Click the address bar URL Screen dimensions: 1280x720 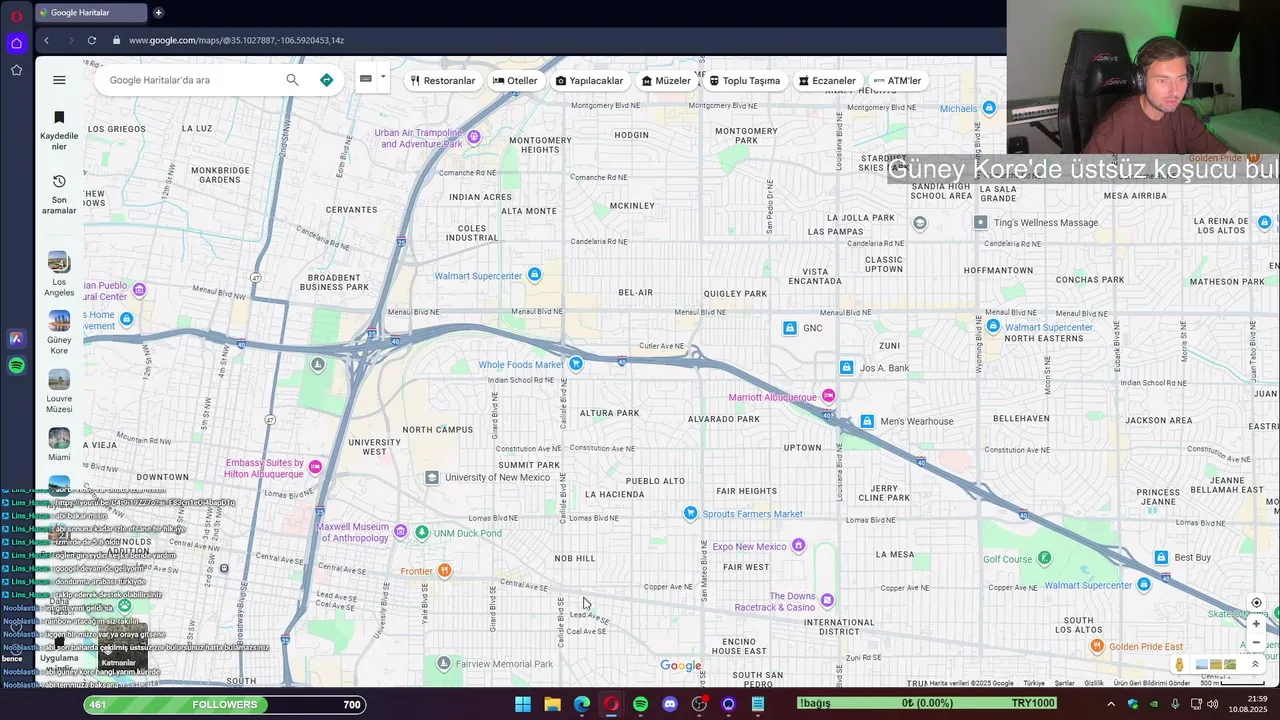pos(236,40)
